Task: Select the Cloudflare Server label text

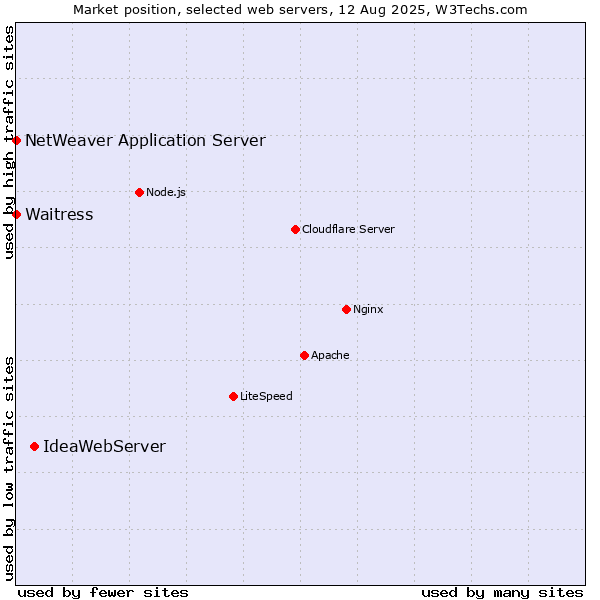Action: [348, 229]
